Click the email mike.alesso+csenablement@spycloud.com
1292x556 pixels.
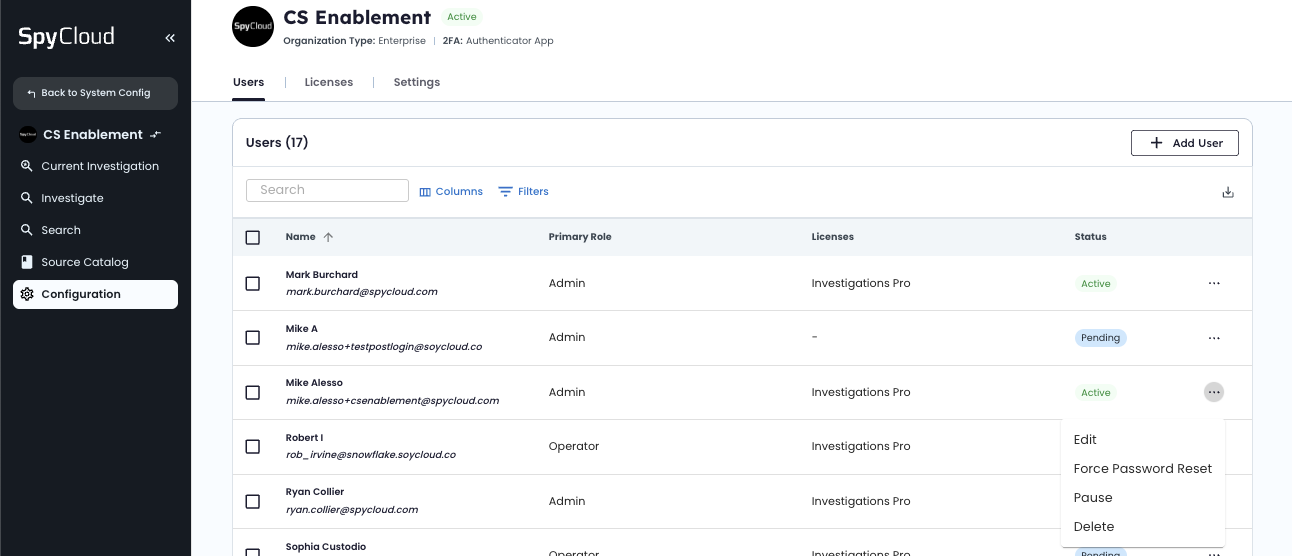point(392,401)
